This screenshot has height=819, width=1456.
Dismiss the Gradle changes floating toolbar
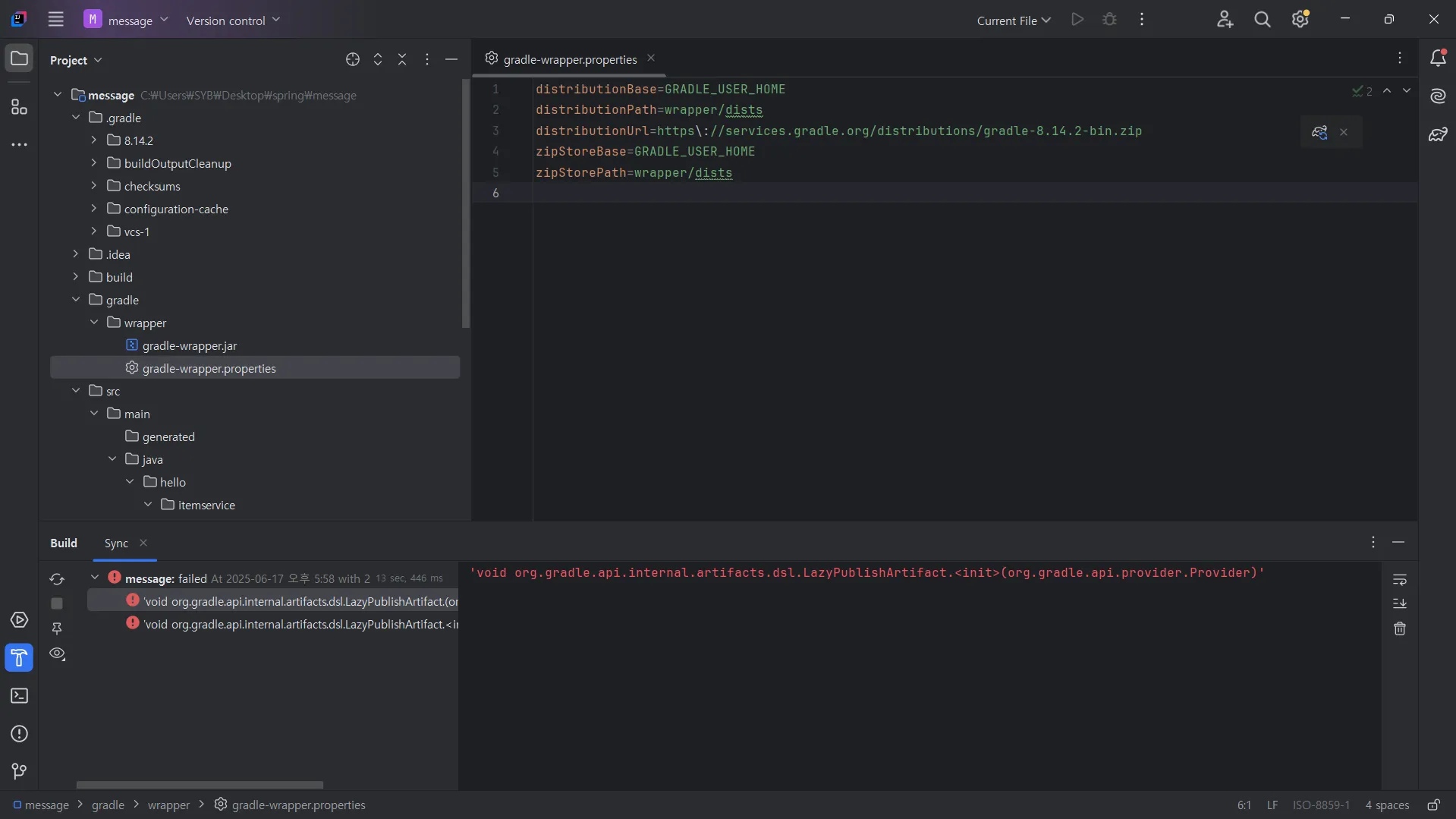[x=1344, y=132]
